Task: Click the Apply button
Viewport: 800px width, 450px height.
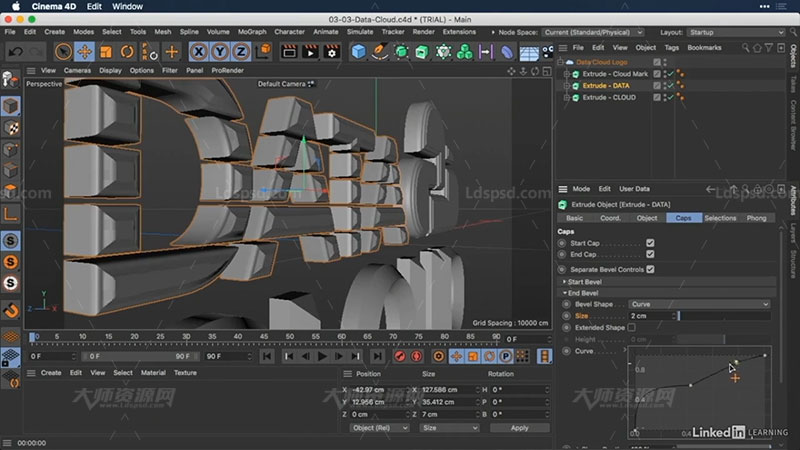Action: click(x=519, y=428)
